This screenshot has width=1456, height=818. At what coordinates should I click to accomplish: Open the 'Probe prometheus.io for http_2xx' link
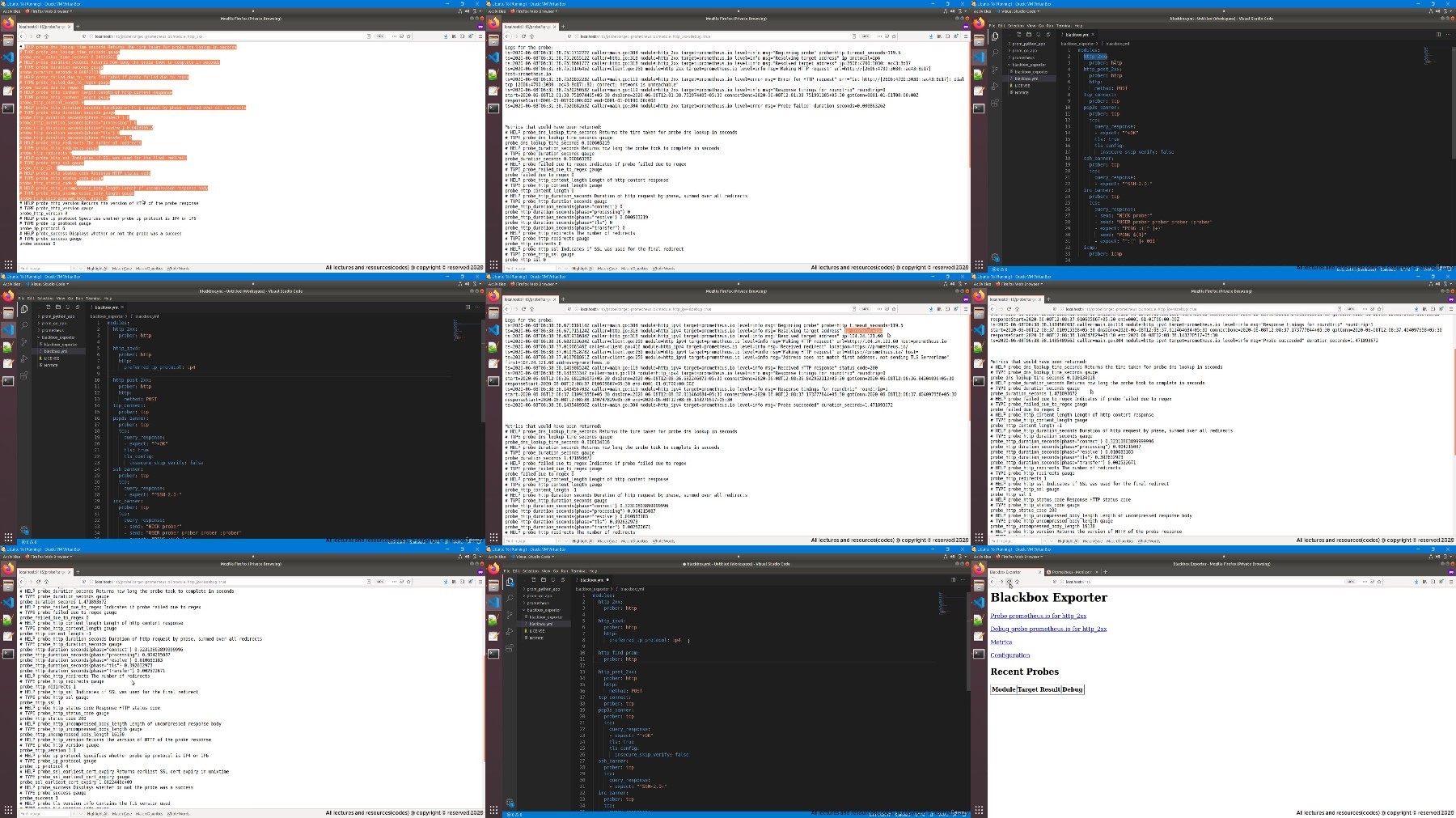pos(1038,616)
